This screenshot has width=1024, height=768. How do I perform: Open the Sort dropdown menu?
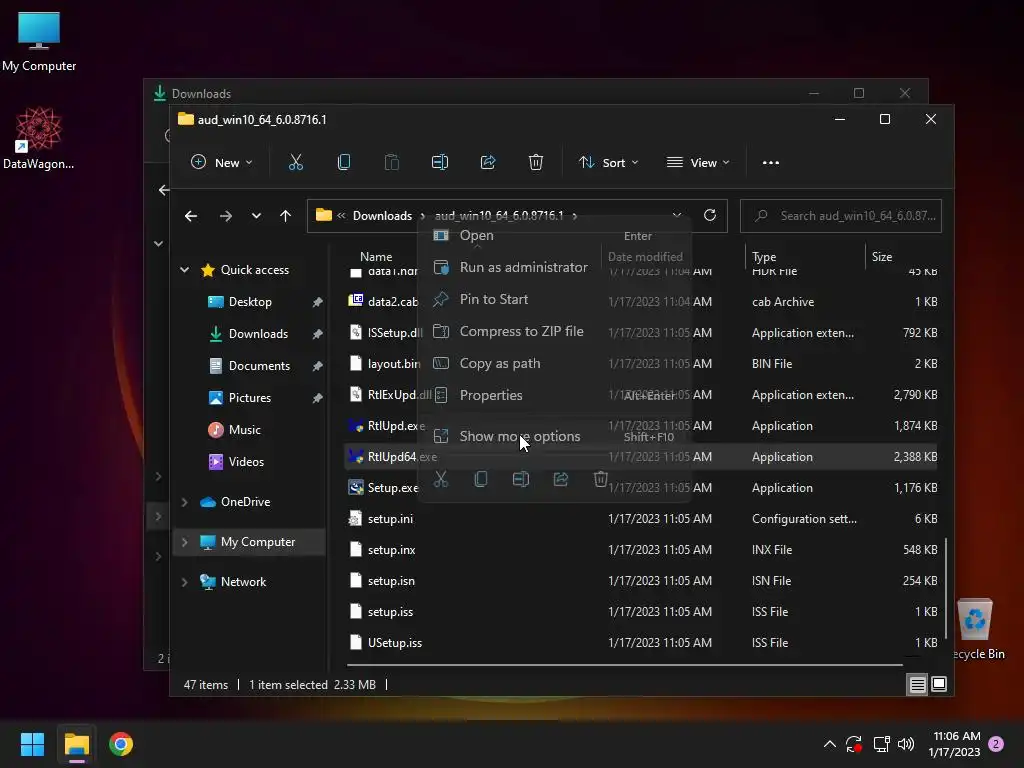pos(608,163)
